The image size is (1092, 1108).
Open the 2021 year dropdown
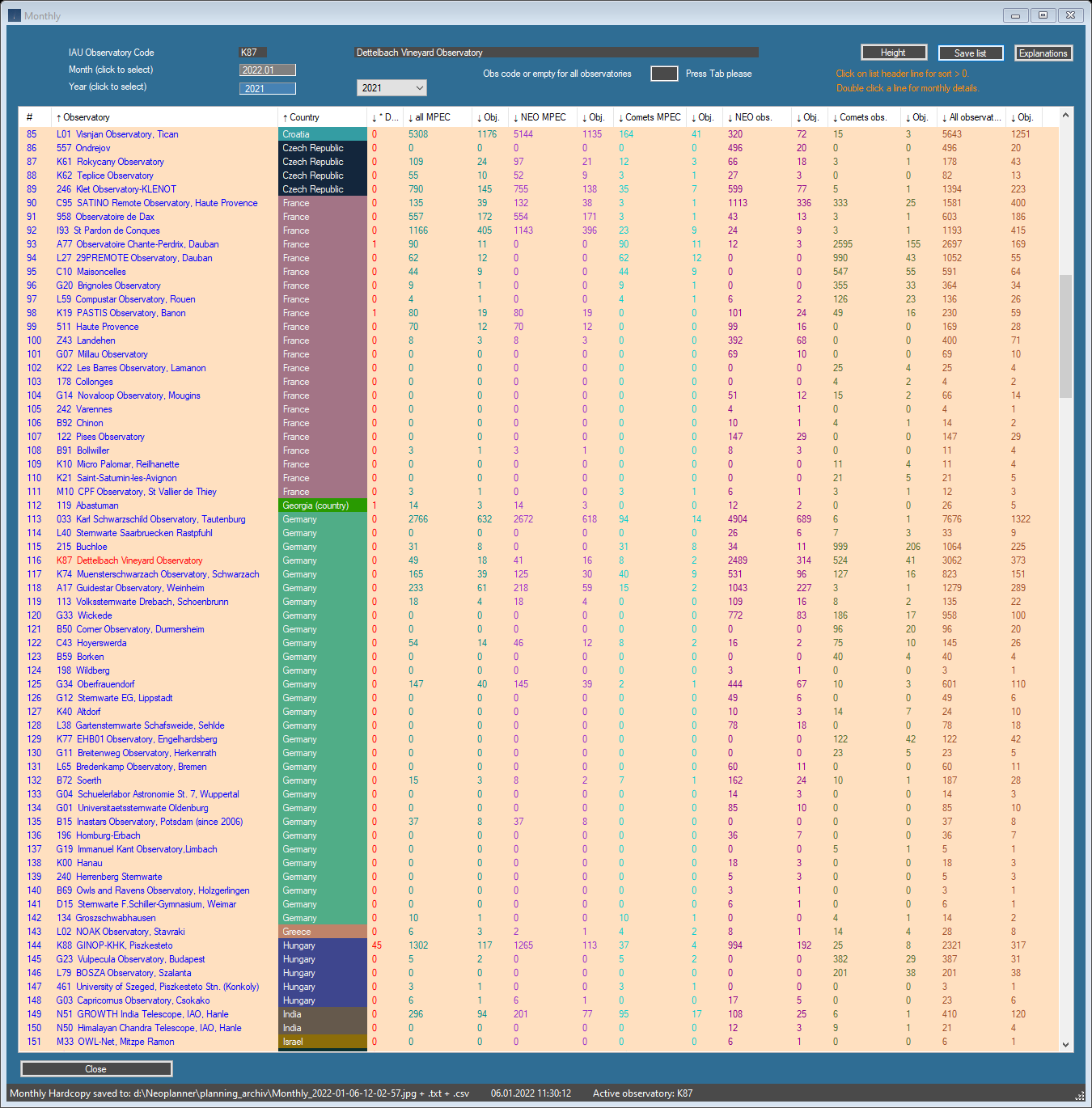tap(392, 88)
